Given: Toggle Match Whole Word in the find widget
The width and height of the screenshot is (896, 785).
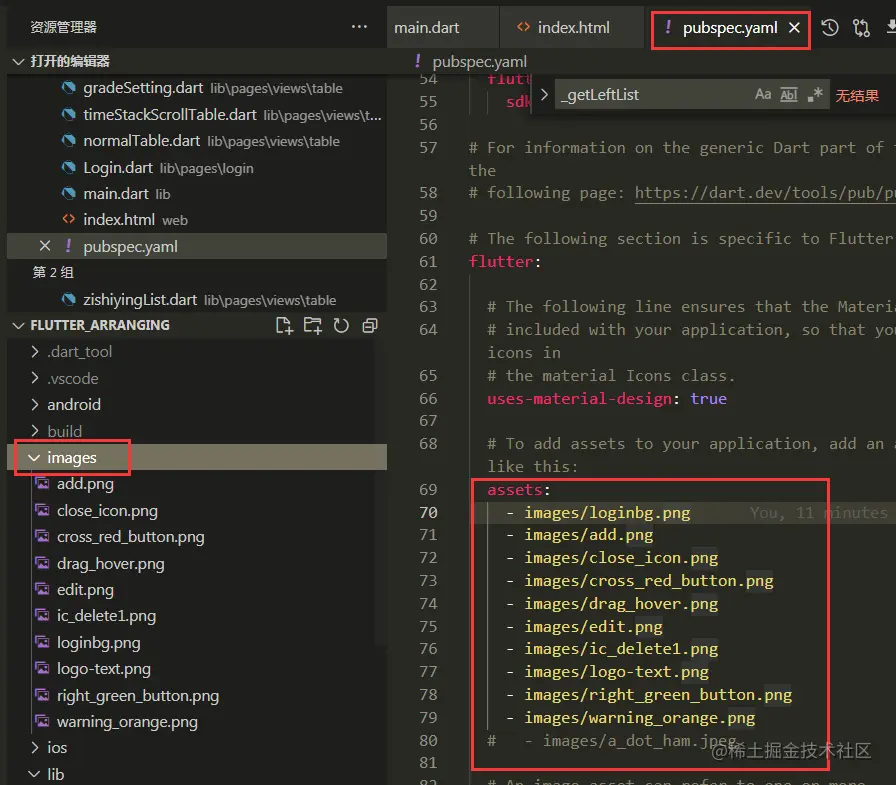Looking at the screenshot, I should tap(789, 94).
